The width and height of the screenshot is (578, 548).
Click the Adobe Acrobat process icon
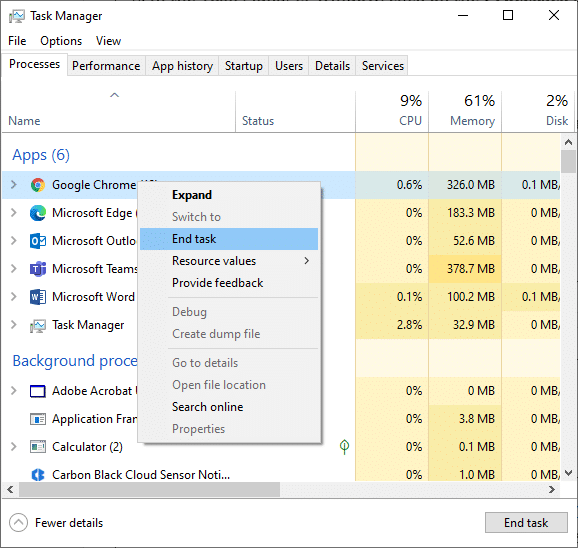pyautogui.click(x=38, y=391)
